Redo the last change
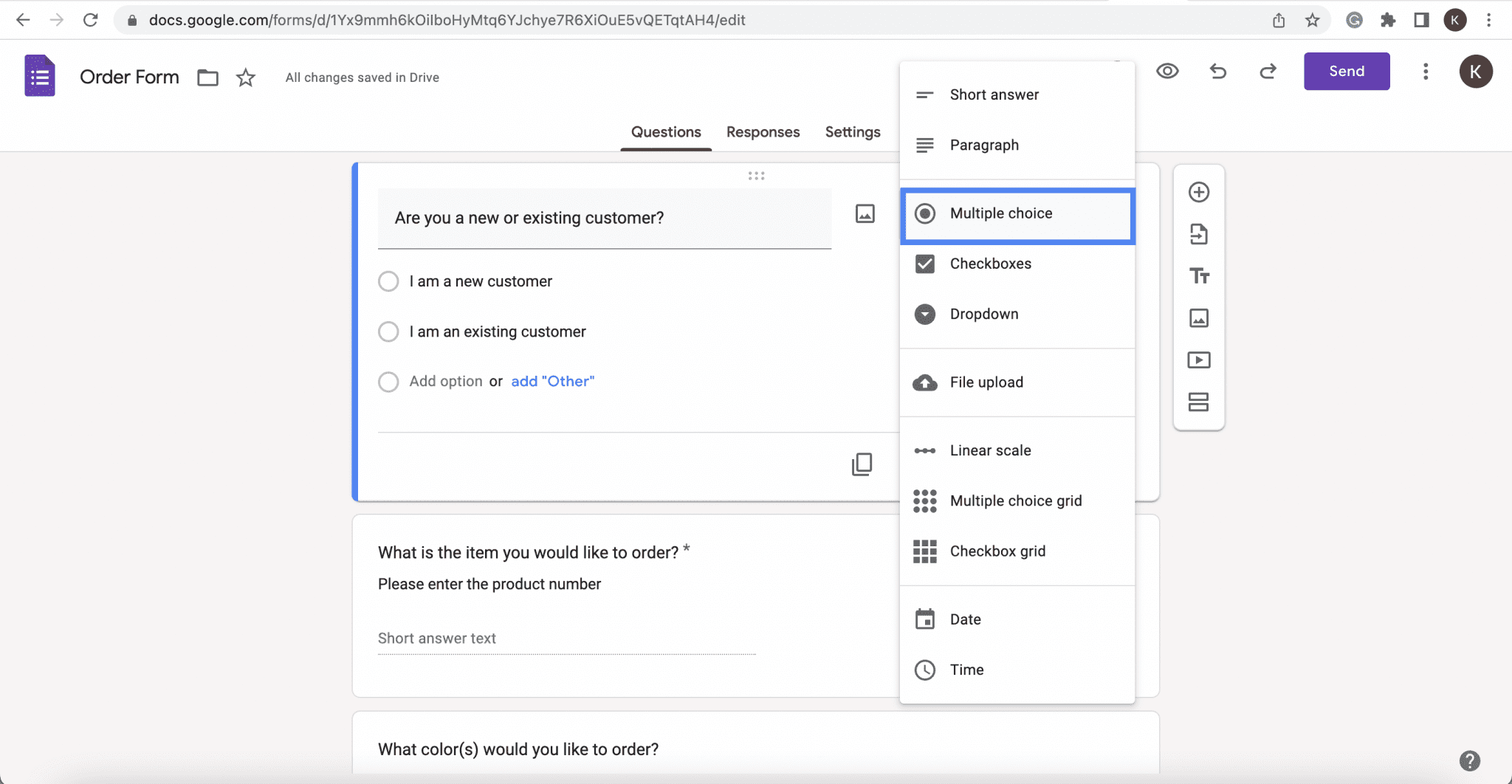The image size is (1512, 784). point(1268,71)
